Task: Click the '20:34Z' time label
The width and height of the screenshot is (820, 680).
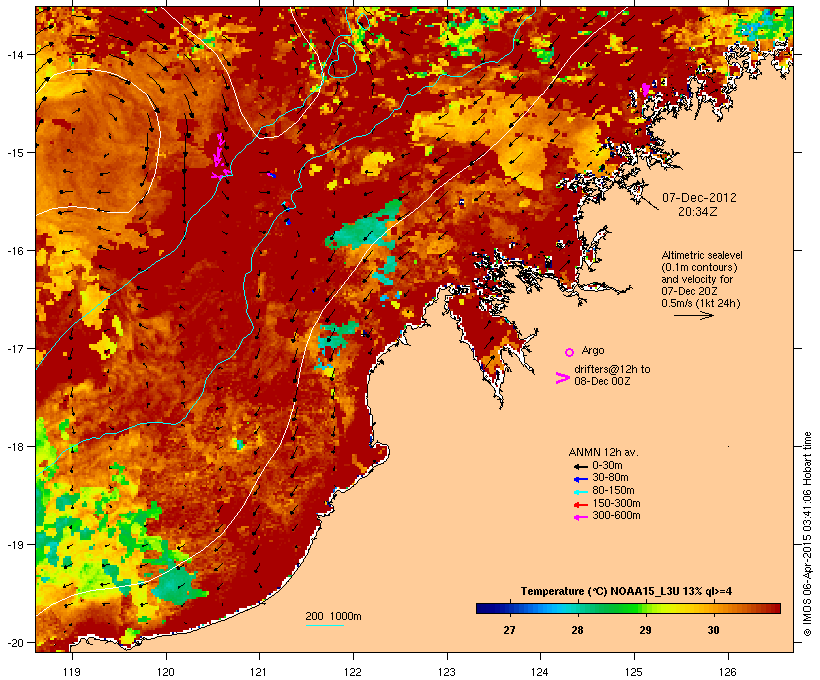Action: click(698, 212)
